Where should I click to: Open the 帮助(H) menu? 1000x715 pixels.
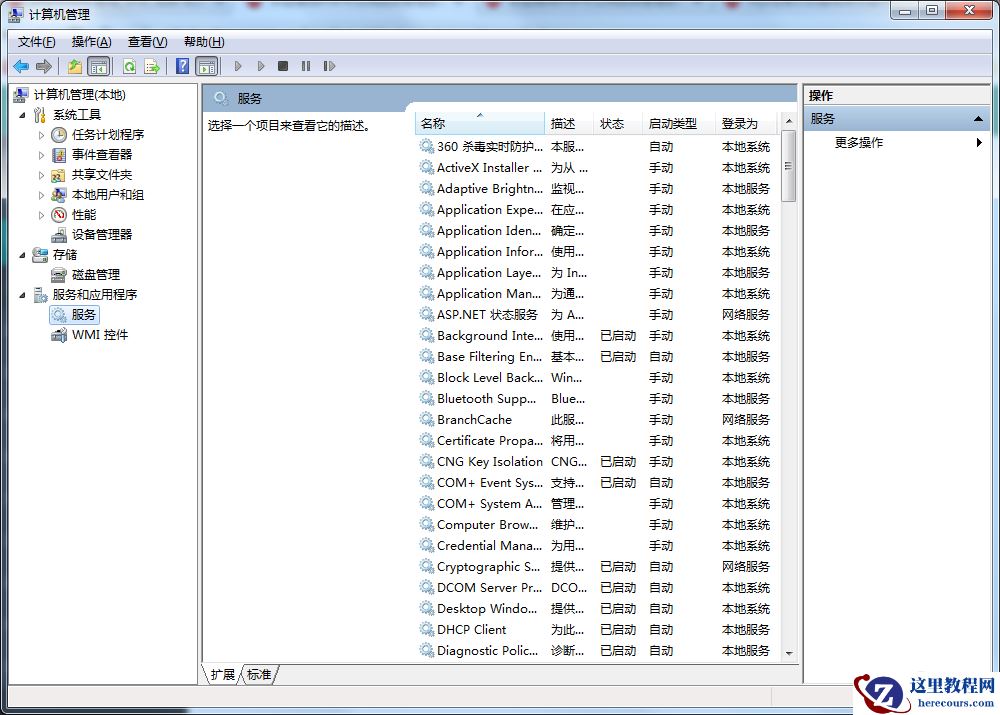coord(204,42)
